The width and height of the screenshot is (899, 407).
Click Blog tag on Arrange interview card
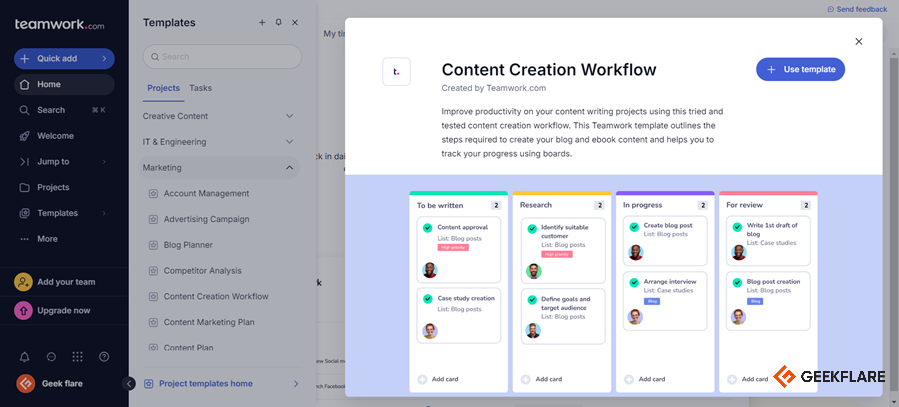click(652, 301)
